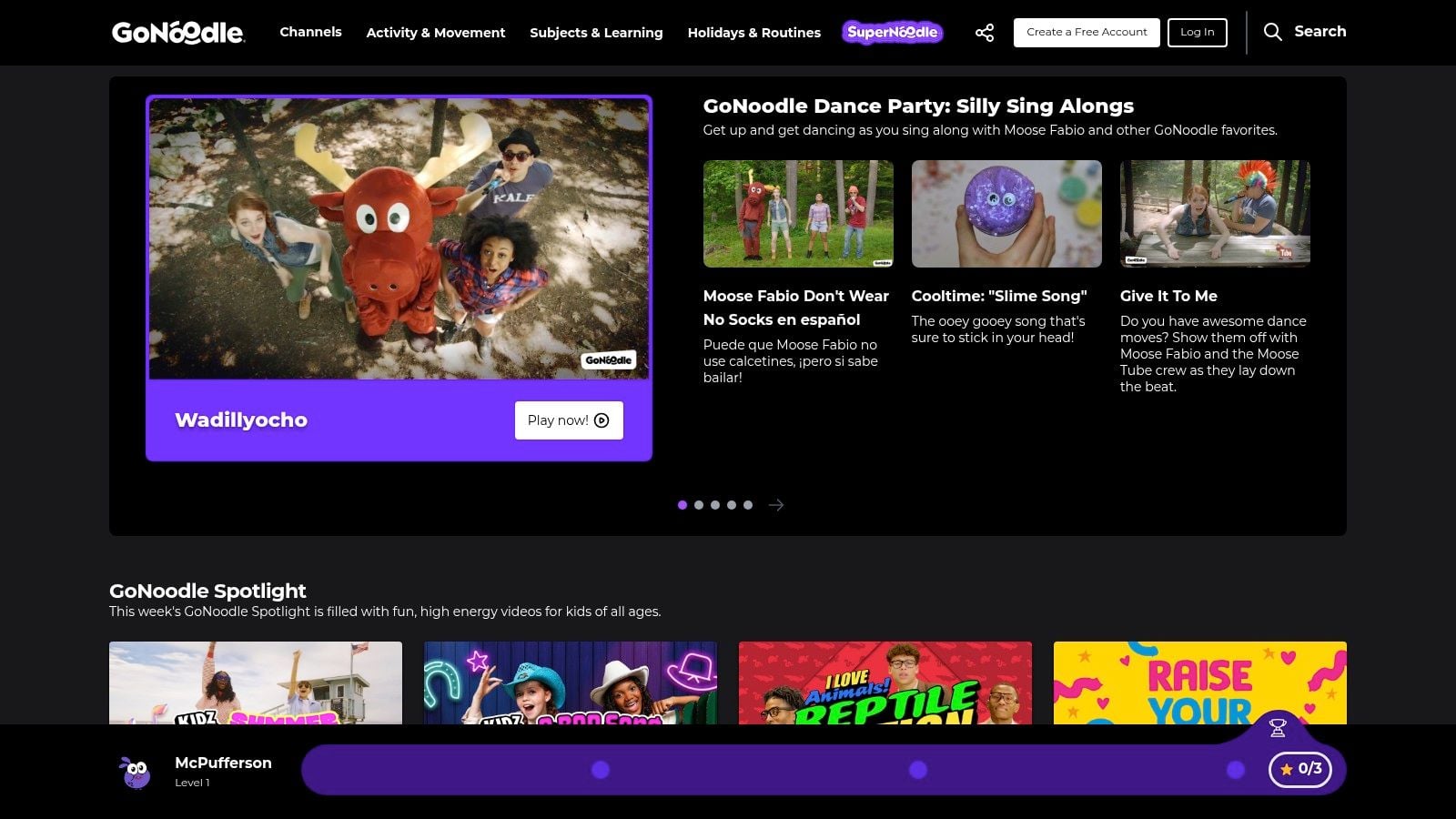Open the cowgirl hats spotlight thumbnail
The height and width of the screenshot is (819, 1456).
(x=571, y=683)
